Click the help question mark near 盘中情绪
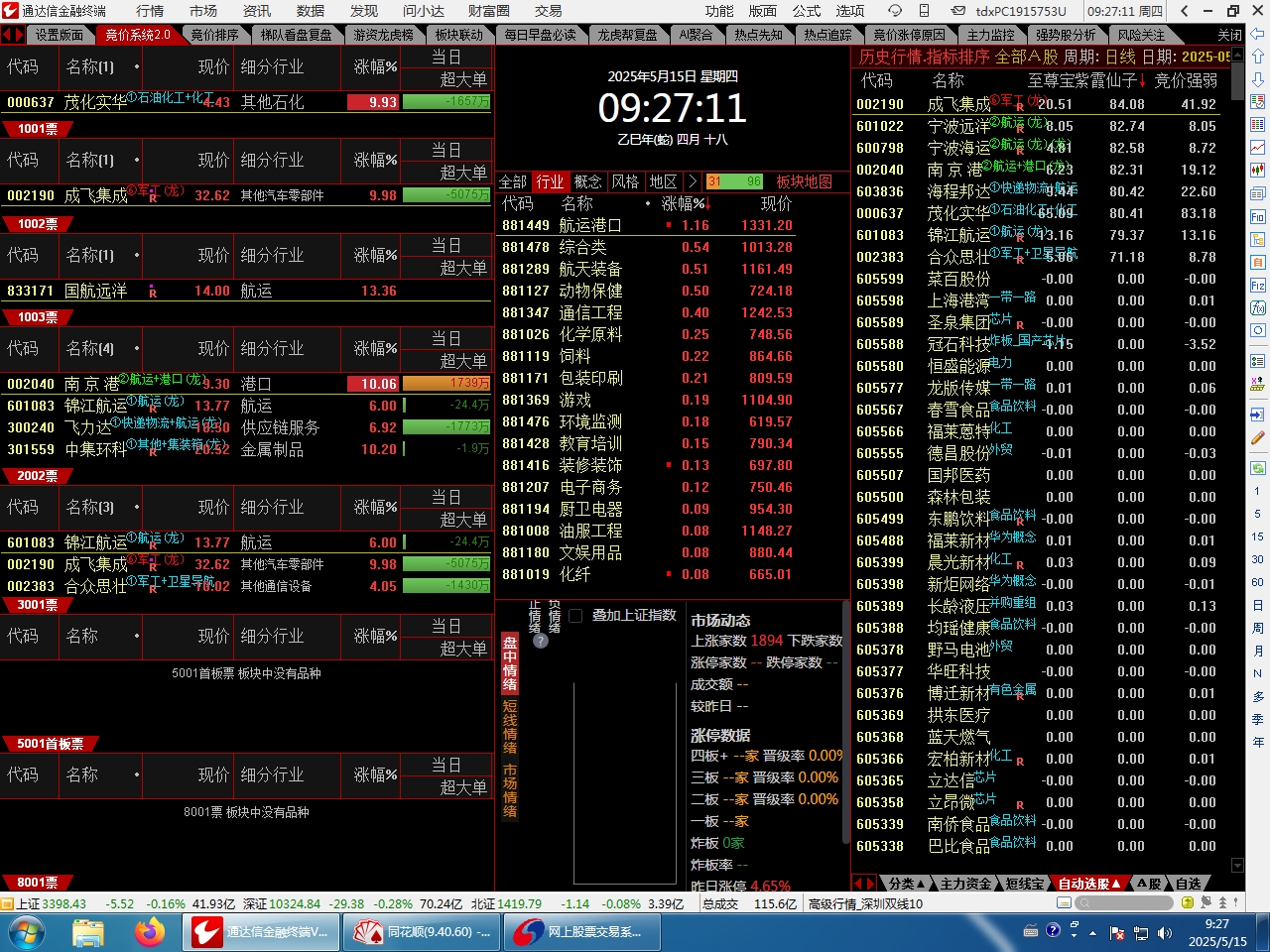Image resolution: width=1270 pixels, height=952 pixels. [540, 641]
